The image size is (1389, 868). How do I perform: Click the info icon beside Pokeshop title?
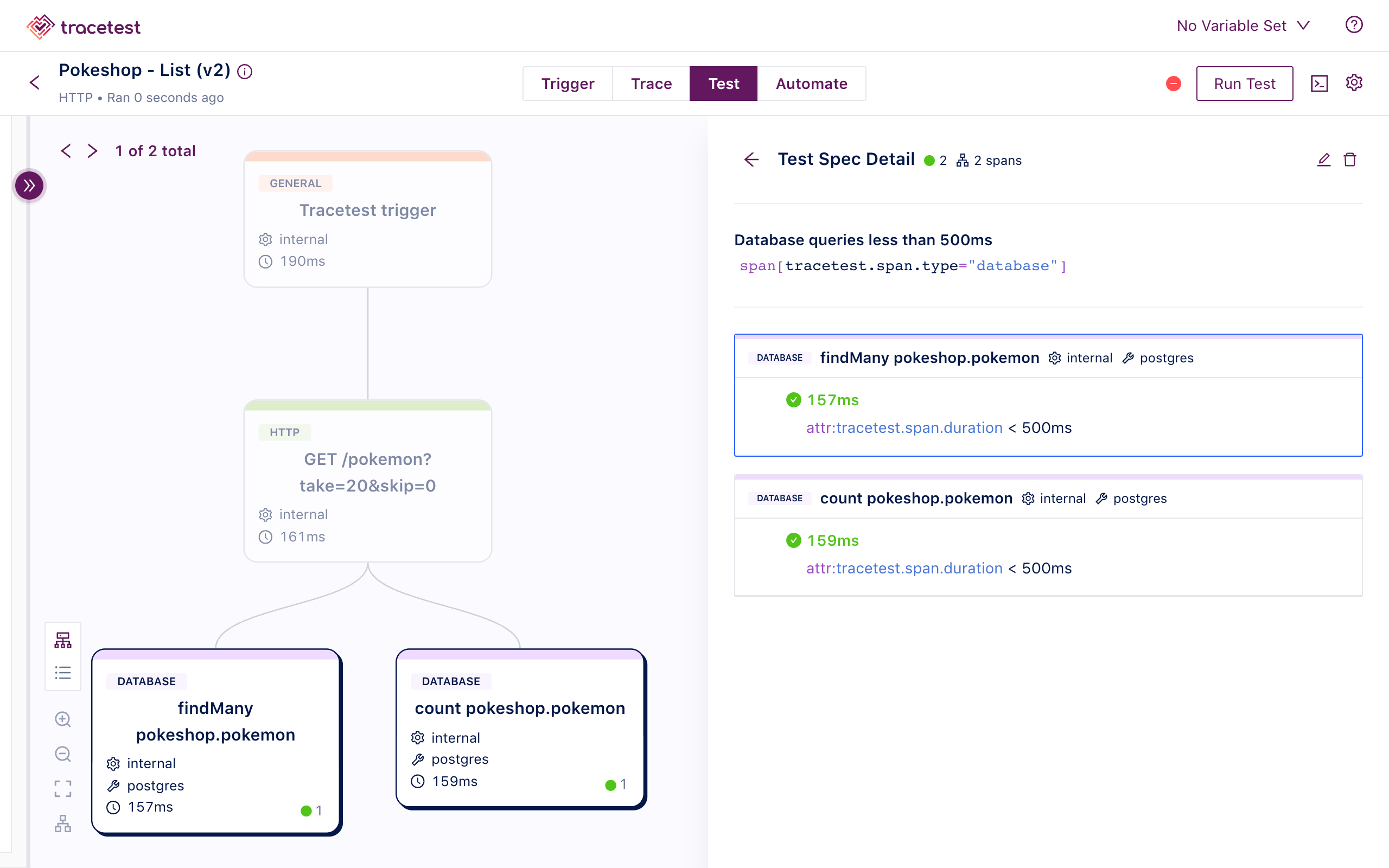[245, 71]
